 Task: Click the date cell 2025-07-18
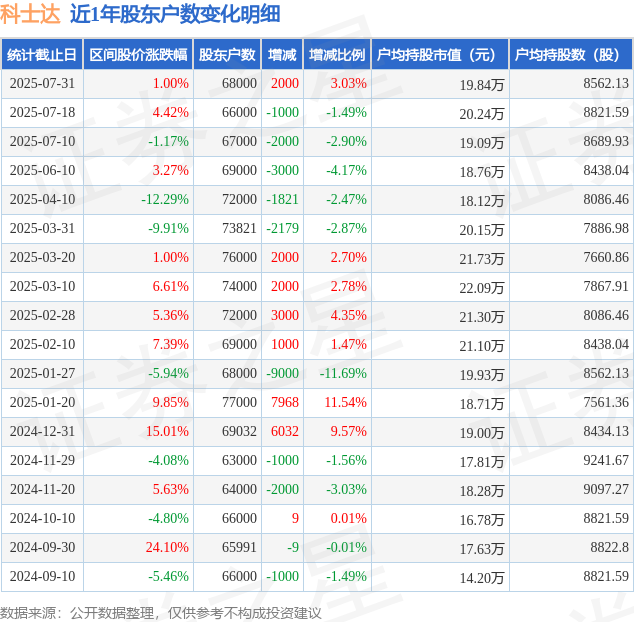tap(42, 112)
